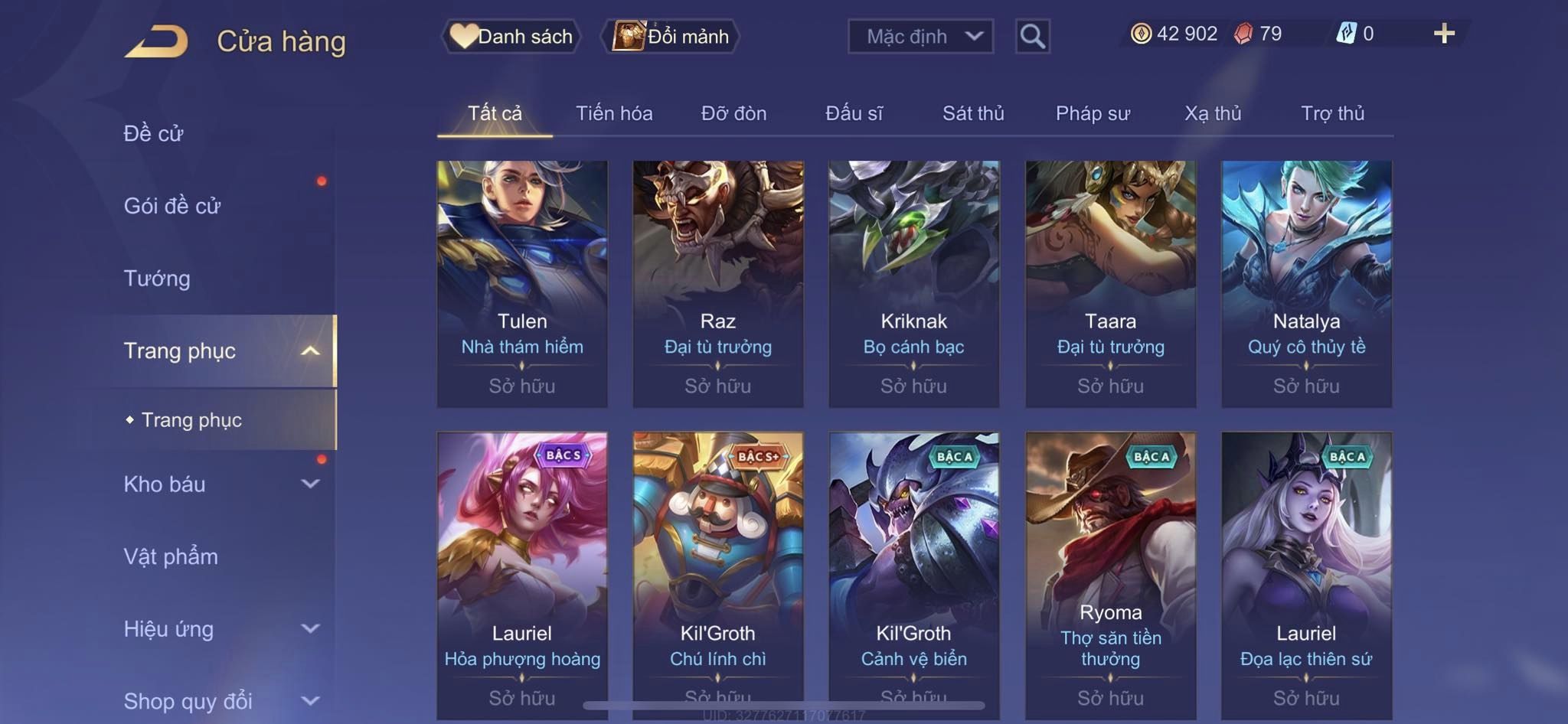
Task: Select the Pháp sư filter tab
Action: point(1093,113)
